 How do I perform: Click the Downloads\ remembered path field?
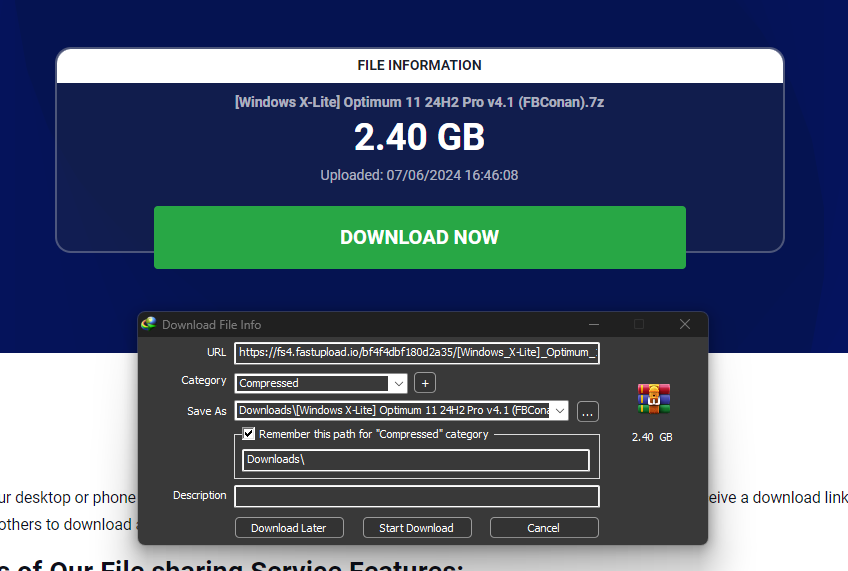click(416, 460)
